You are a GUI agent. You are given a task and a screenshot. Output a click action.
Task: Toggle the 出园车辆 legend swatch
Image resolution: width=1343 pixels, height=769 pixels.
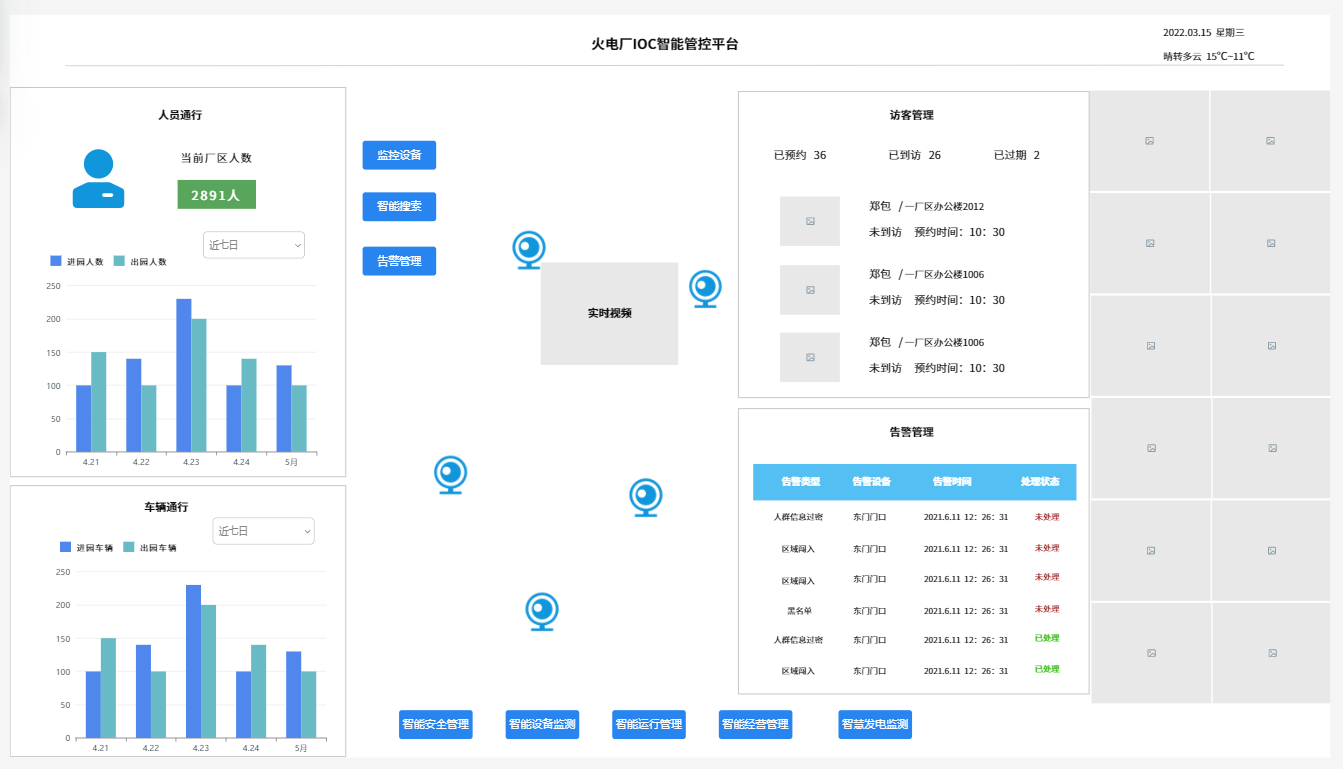click(129, 547)
